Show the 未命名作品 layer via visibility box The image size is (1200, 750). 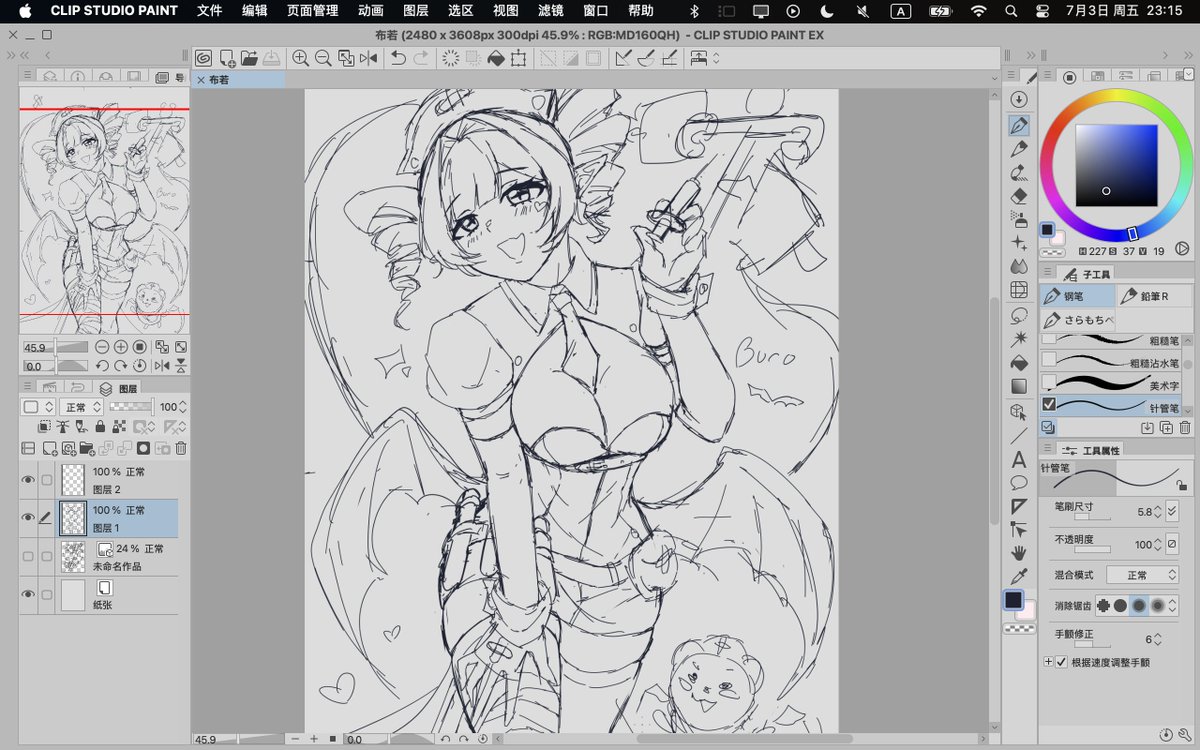28,557
